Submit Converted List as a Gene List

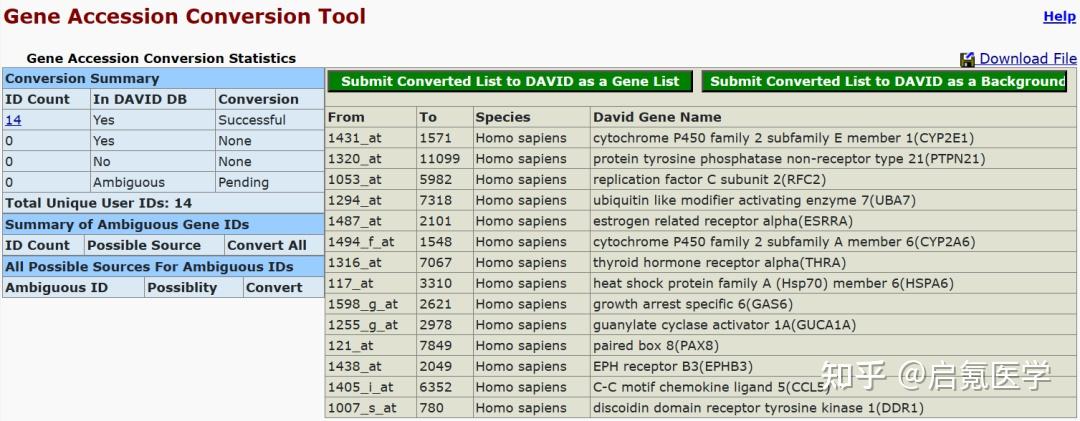click(x=510, y=82)
